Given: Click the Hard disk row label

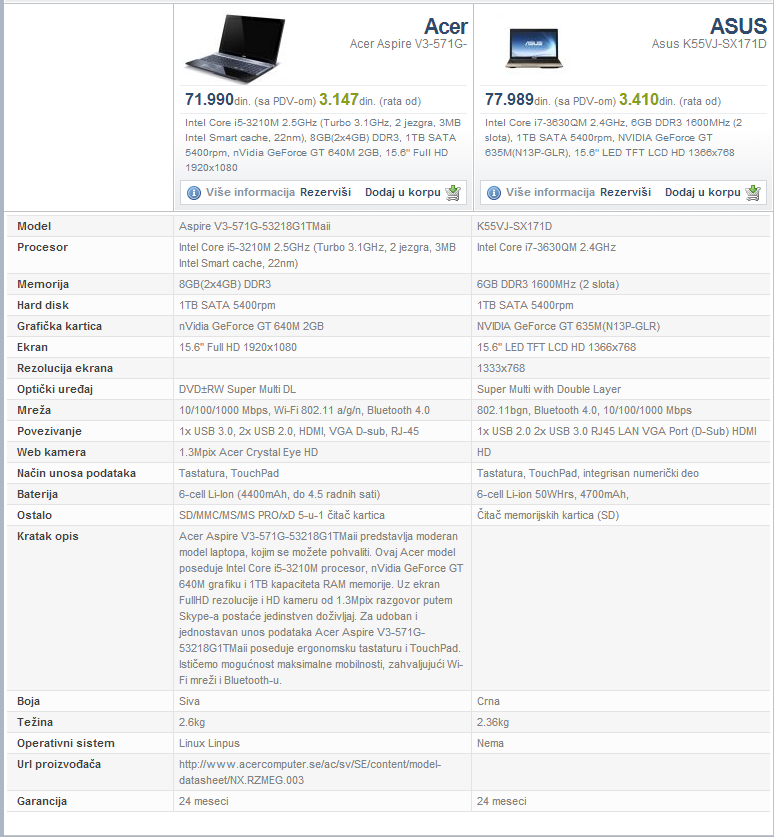Looking at the screenshot, I should point(43,305).
